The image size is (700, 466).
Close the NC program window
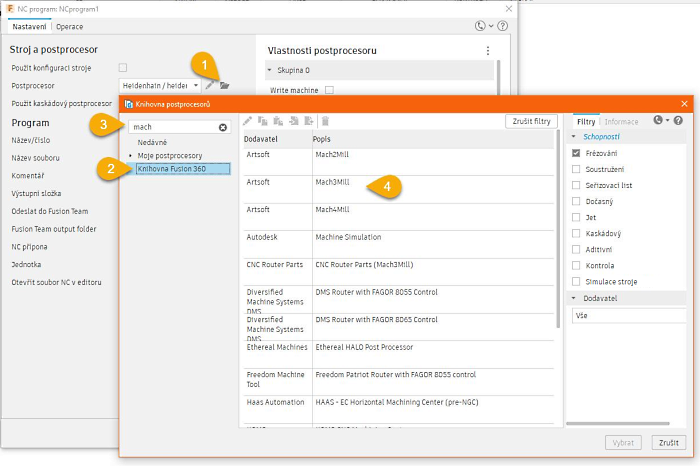coord(508,8)
